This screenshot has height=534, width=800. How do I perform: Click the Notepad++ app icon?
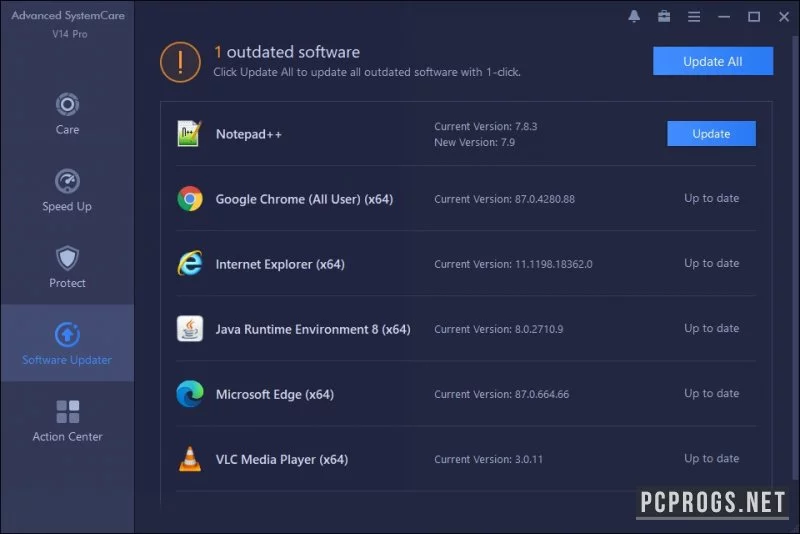tap(189, 134)
